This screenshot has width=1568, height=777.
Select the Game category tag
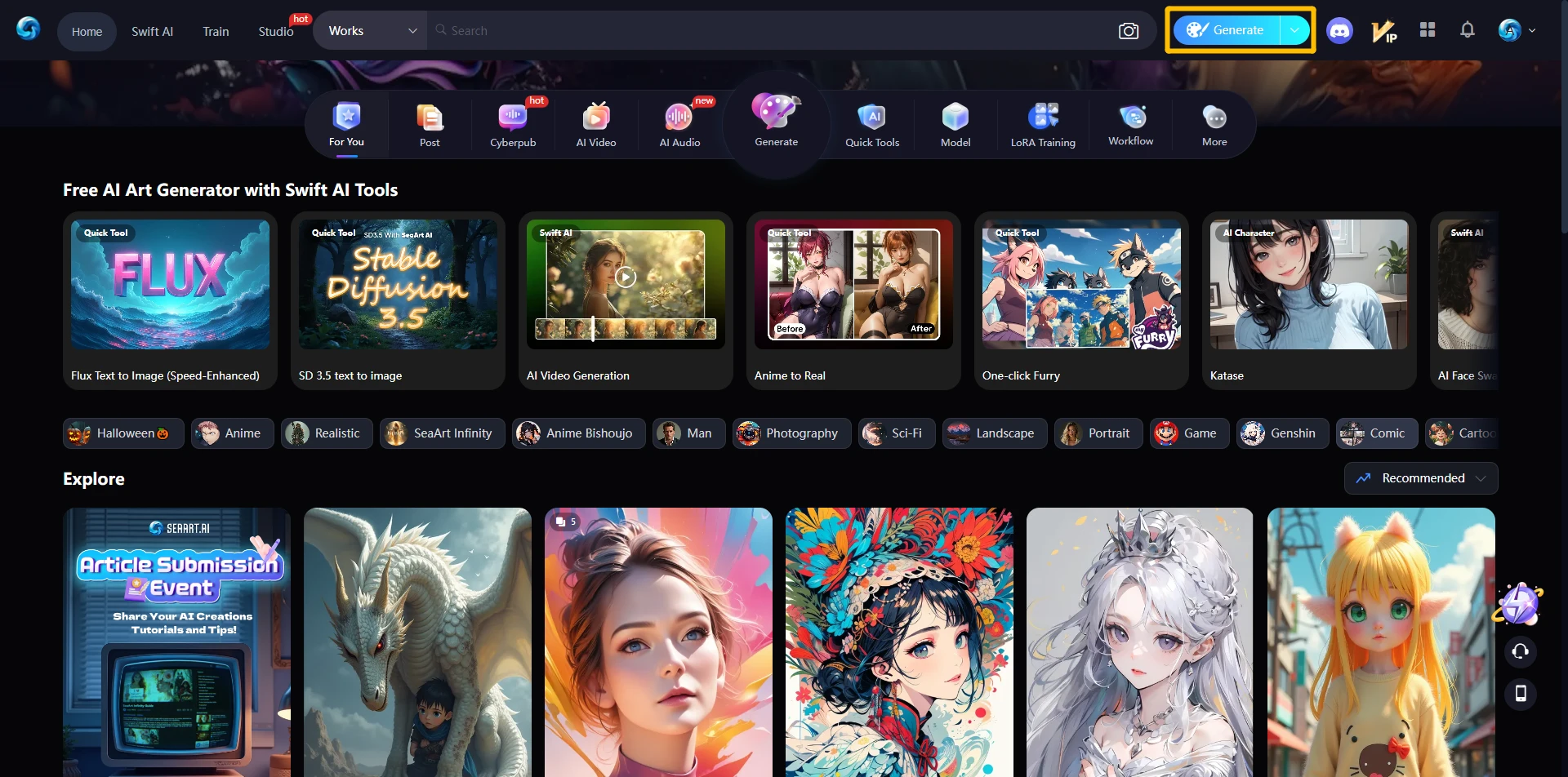[1190, 433]
